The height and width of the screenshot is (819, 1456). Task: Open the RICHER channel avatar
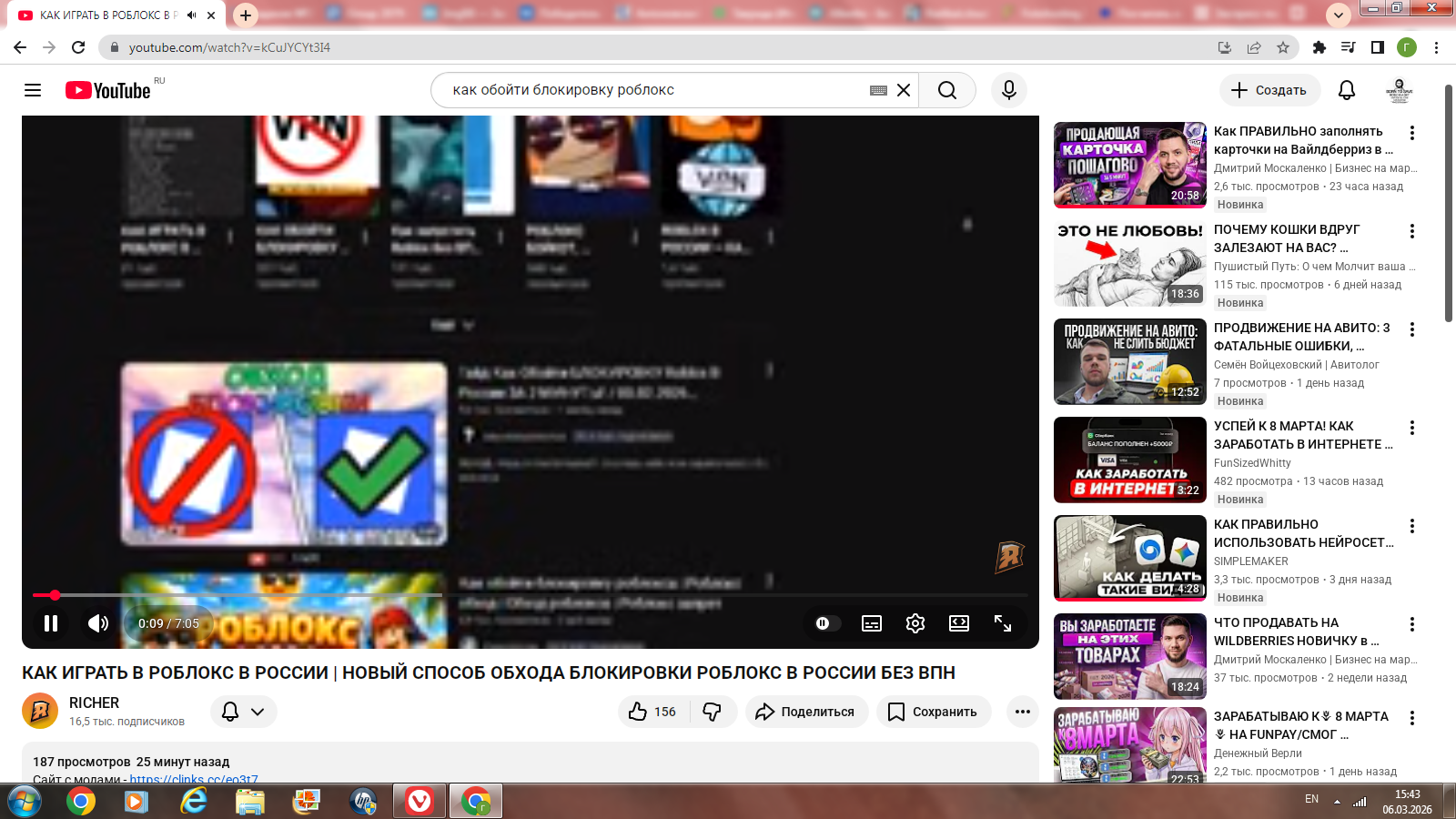(x=40, y=711)
